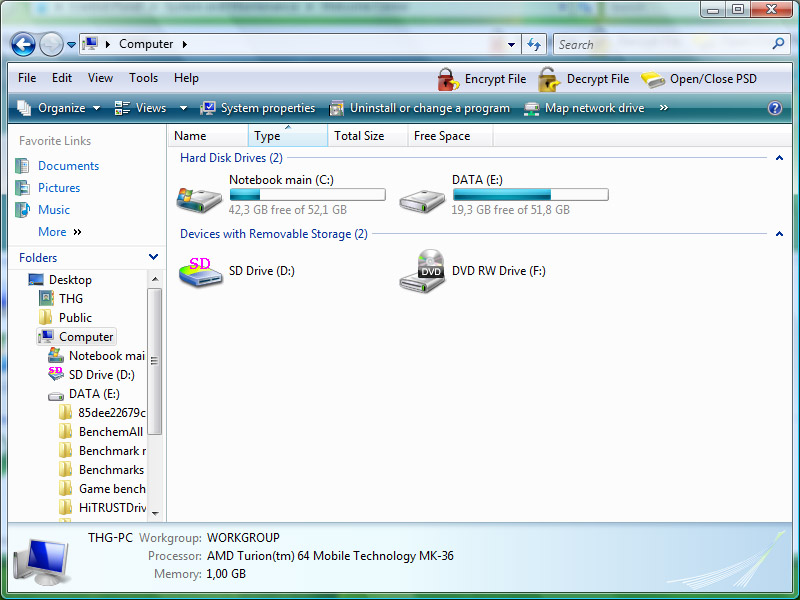Select the DVD RW Drive (F:) icon

click(422, 271)
